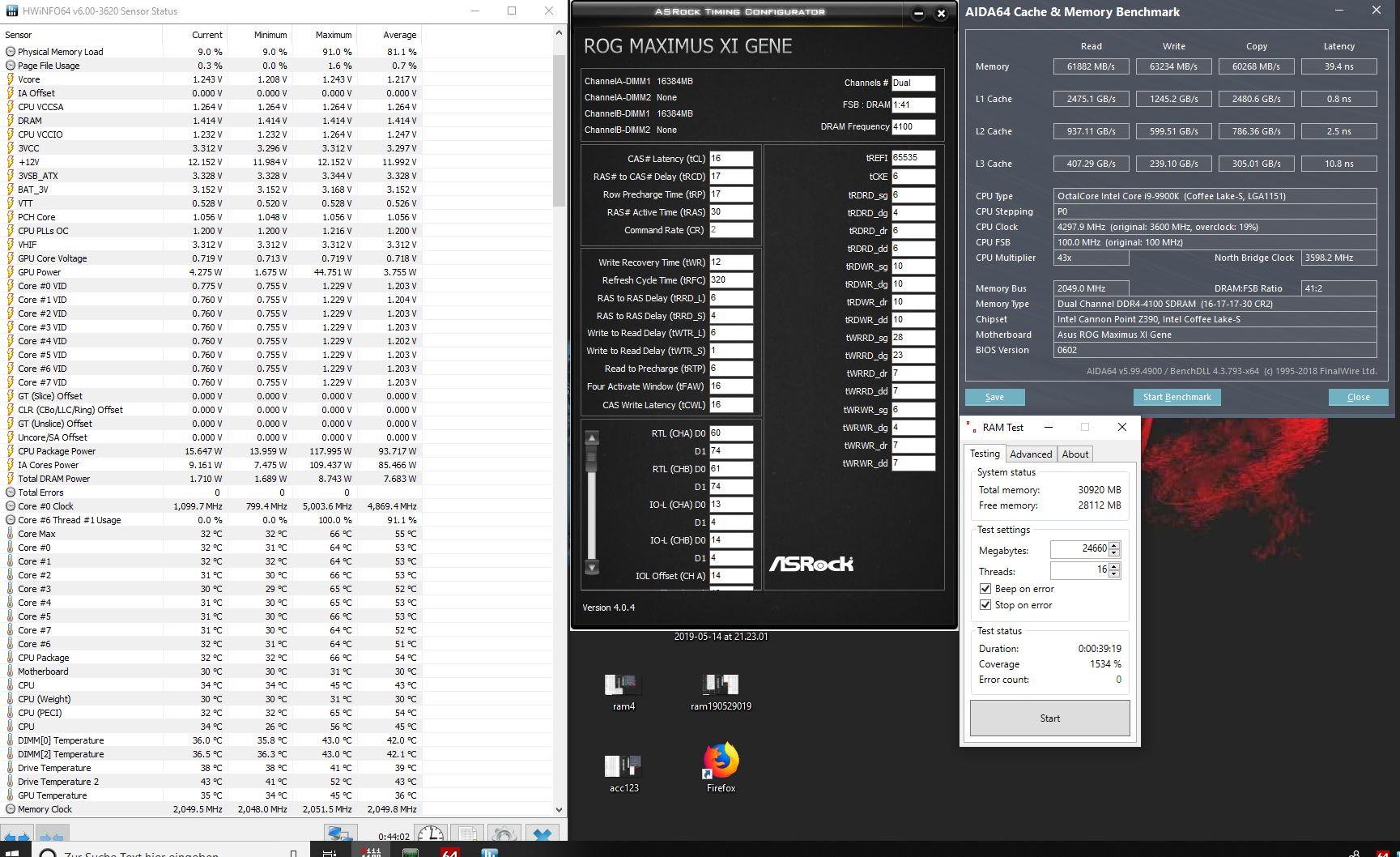The height and width of the screenshot is (857, 1400).
Task: Minimize the ASRock Timing Configurator window
Action: [x=918, y=13]
